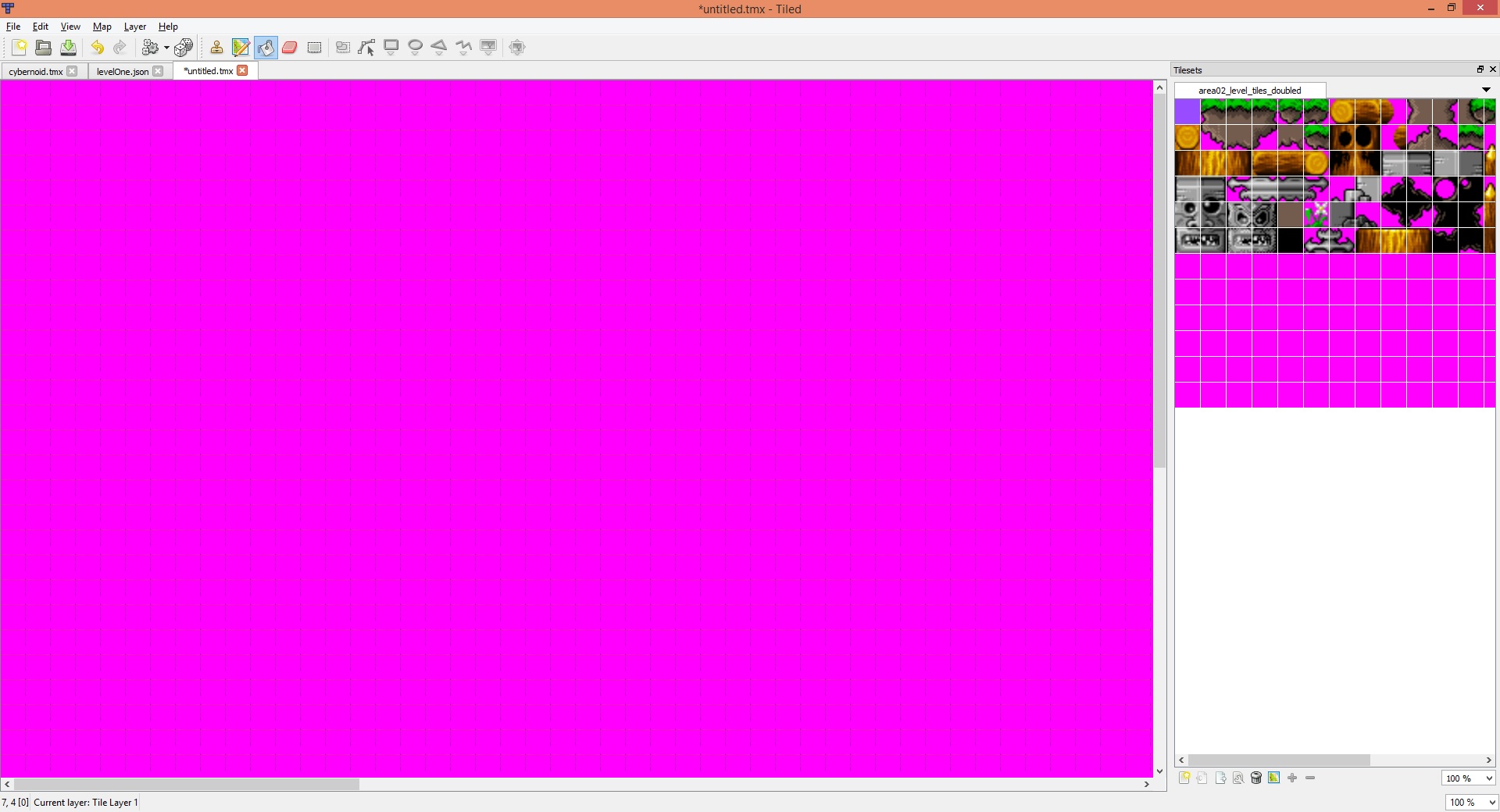Click the last toolbar image-move icon
The width and height of the screenshot is (1500, 812).
click(x=517, y=48)
